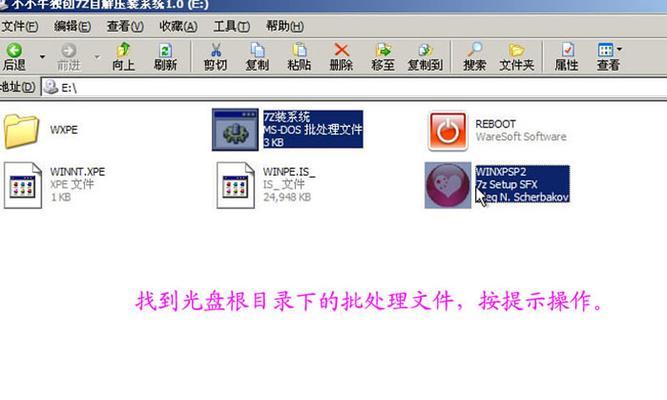
Task: Select the REBOOT power icon
Action: [448, 131]
